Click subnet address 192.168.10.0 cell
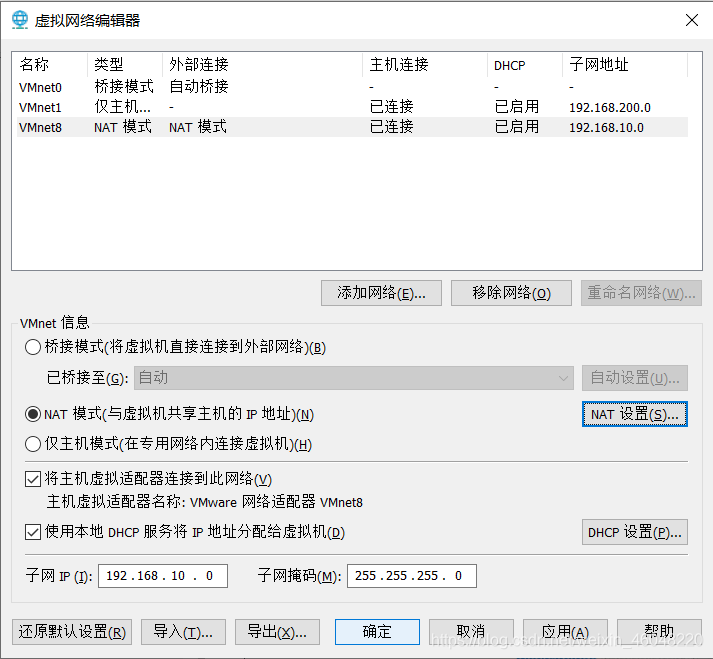The height and width of the screenshot is (659, 713). (607, 128)
